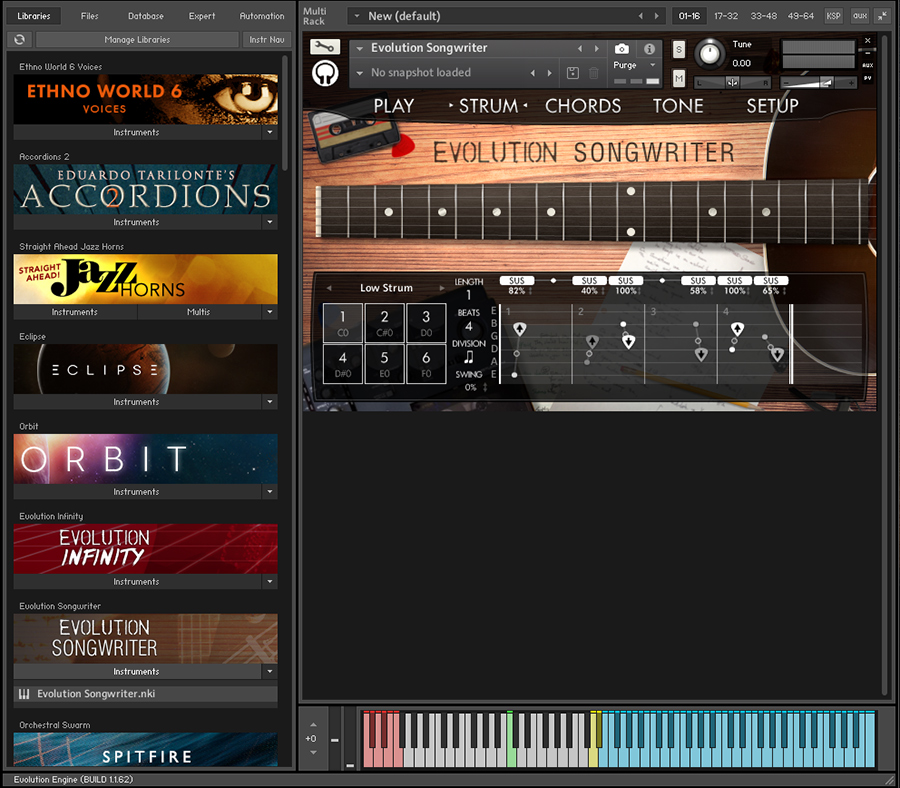Switch to the Database tab
The width and height of the screenshot is (900, 788).
(146, 16)
